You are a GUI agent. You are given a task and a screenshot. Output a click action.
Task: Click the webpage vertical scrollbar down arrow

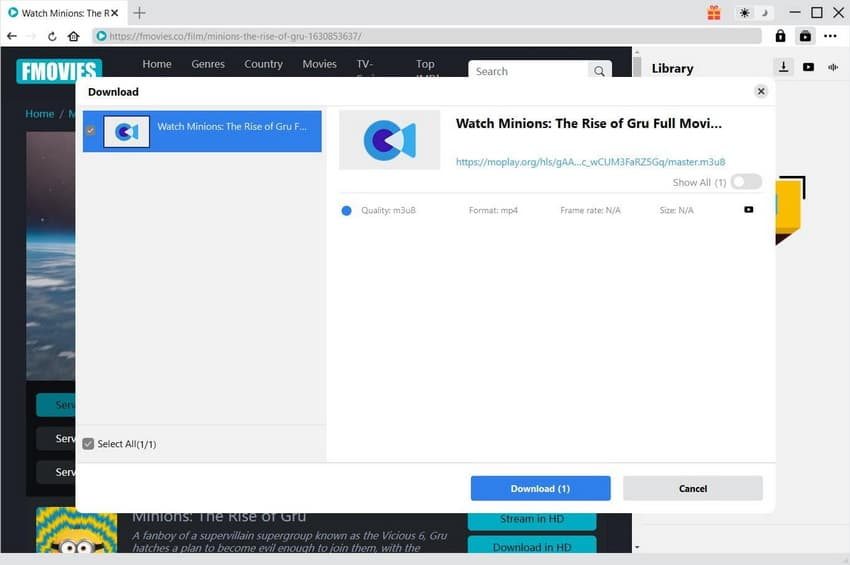pos(637,547)
